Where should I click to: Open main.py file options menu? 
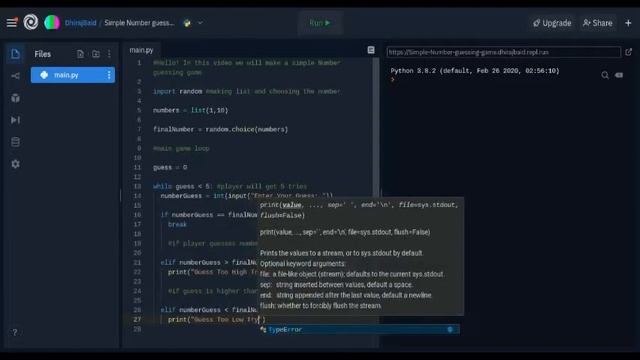click(109, 75)
